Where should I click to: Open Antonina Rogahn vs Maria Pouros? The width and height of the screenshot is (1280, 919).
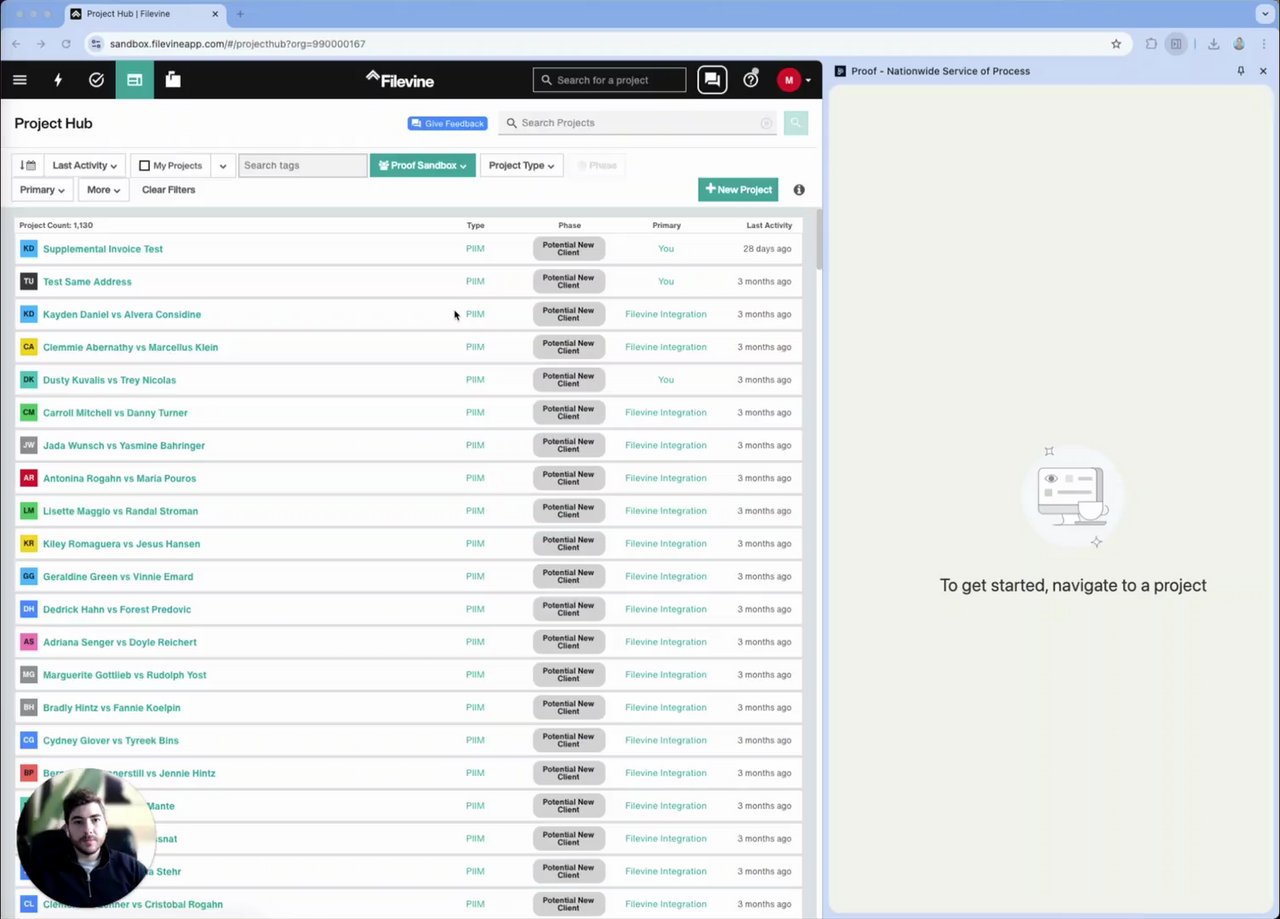coord(119,478)
